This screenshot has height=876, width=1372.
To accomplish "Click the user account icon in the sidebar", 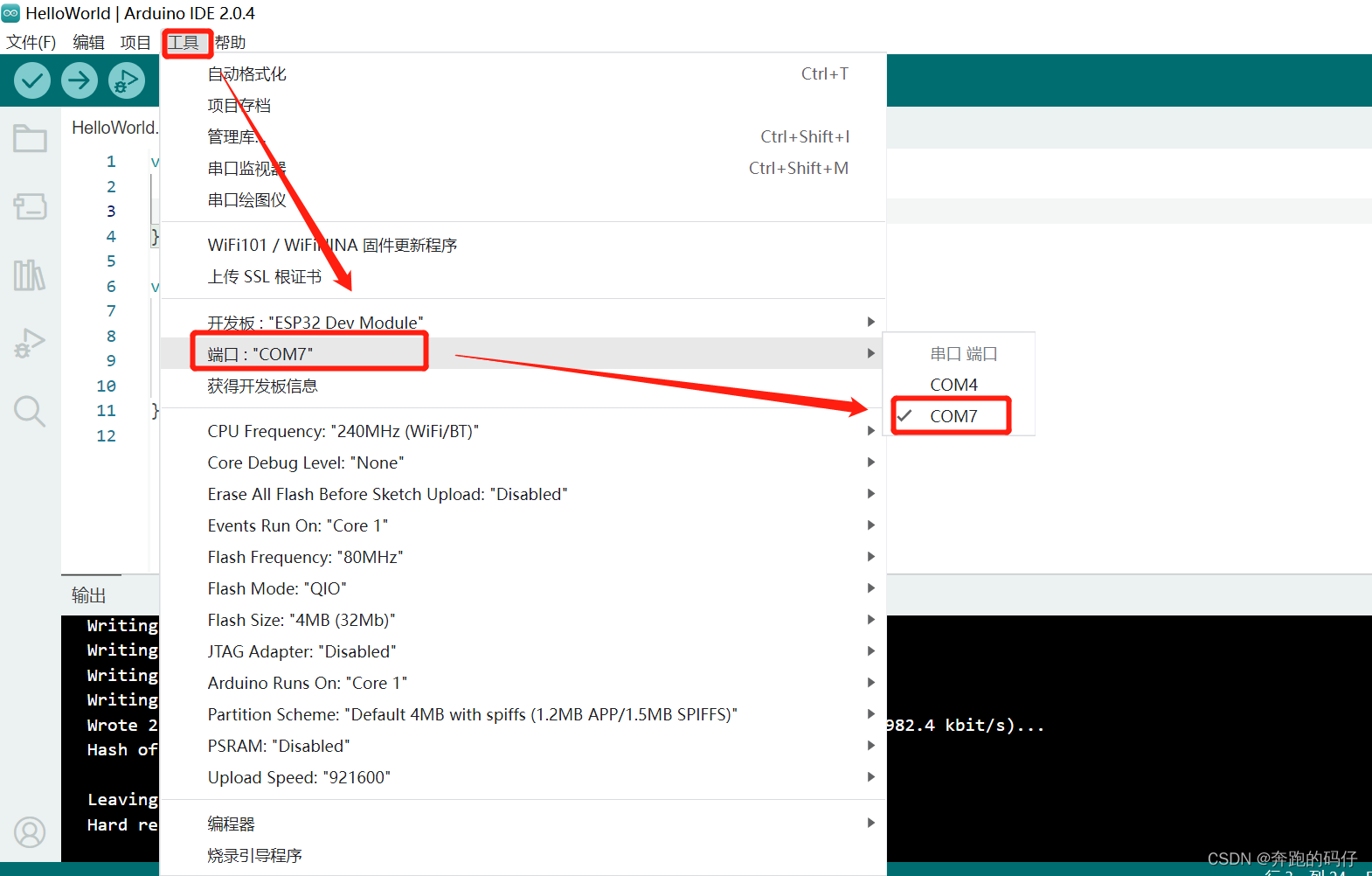I will 30,832.
